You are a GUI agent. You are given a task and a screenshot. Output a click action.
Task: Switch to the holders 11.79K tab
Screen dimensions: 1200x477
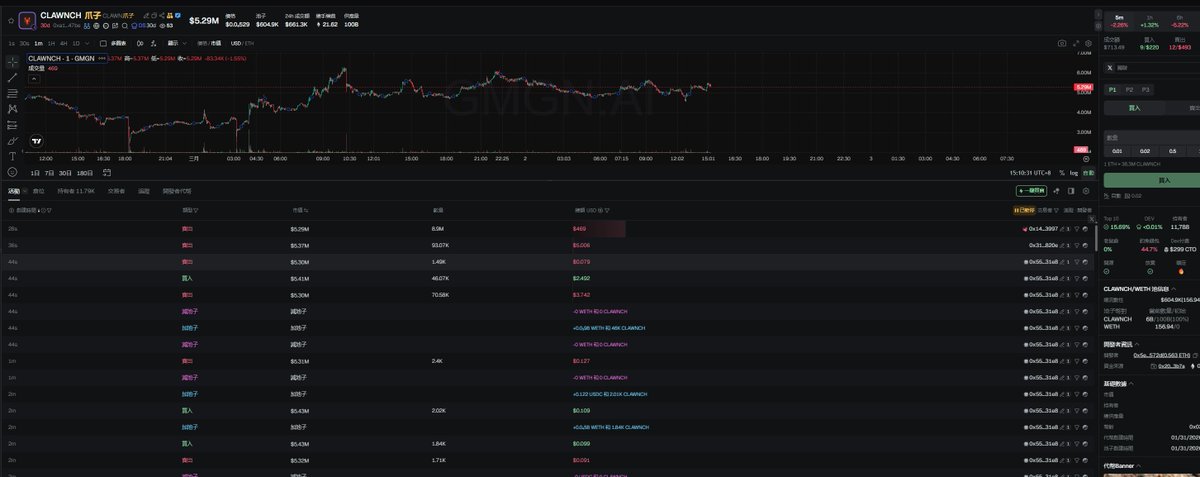click(x=76, y=190)
